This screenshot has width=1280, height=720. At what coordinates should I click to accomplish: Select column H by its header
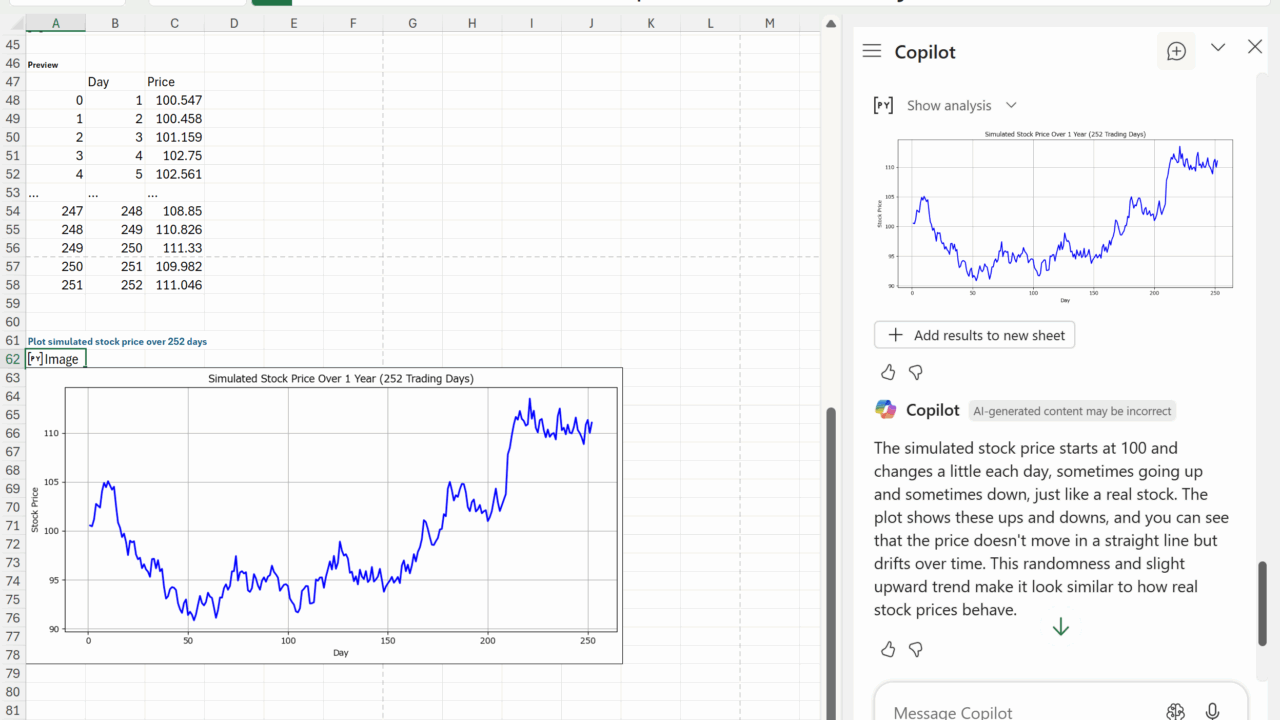coord(472,23)
